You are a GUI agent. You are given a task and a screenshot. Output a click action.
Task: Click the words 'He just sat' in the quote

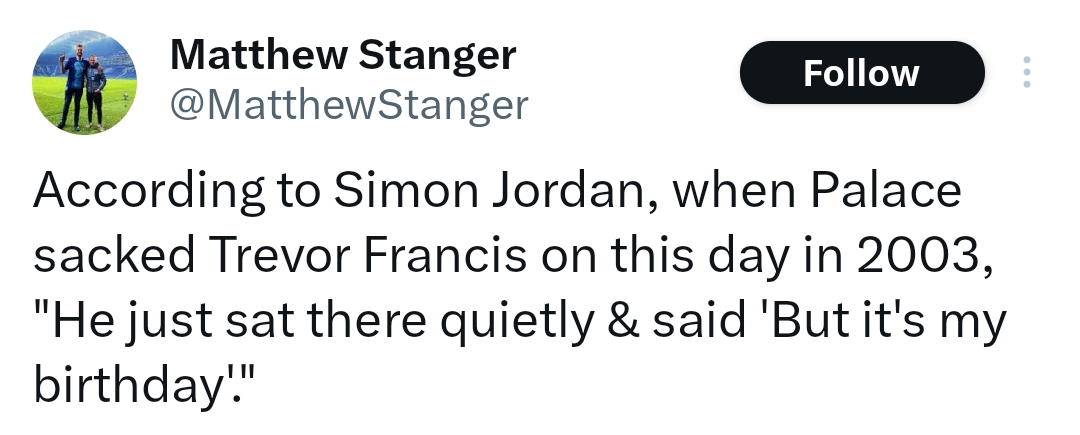pos(183,322)
